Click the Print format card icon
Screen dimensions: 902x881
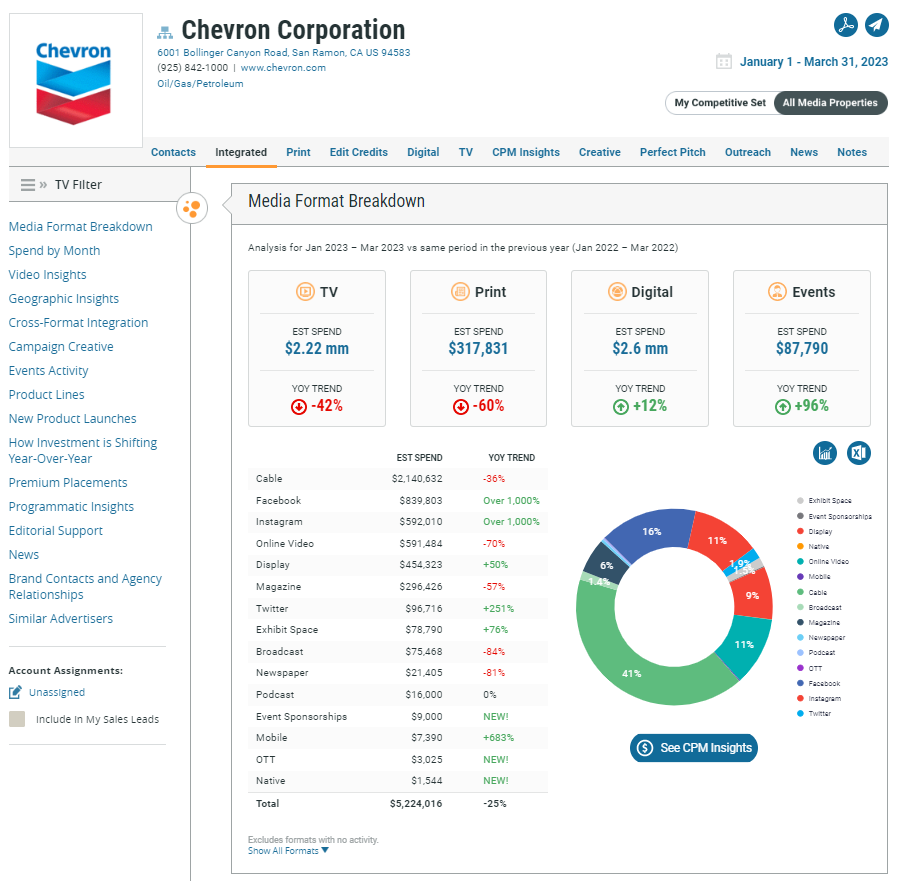pyautogui.click(x=460, y=292)
